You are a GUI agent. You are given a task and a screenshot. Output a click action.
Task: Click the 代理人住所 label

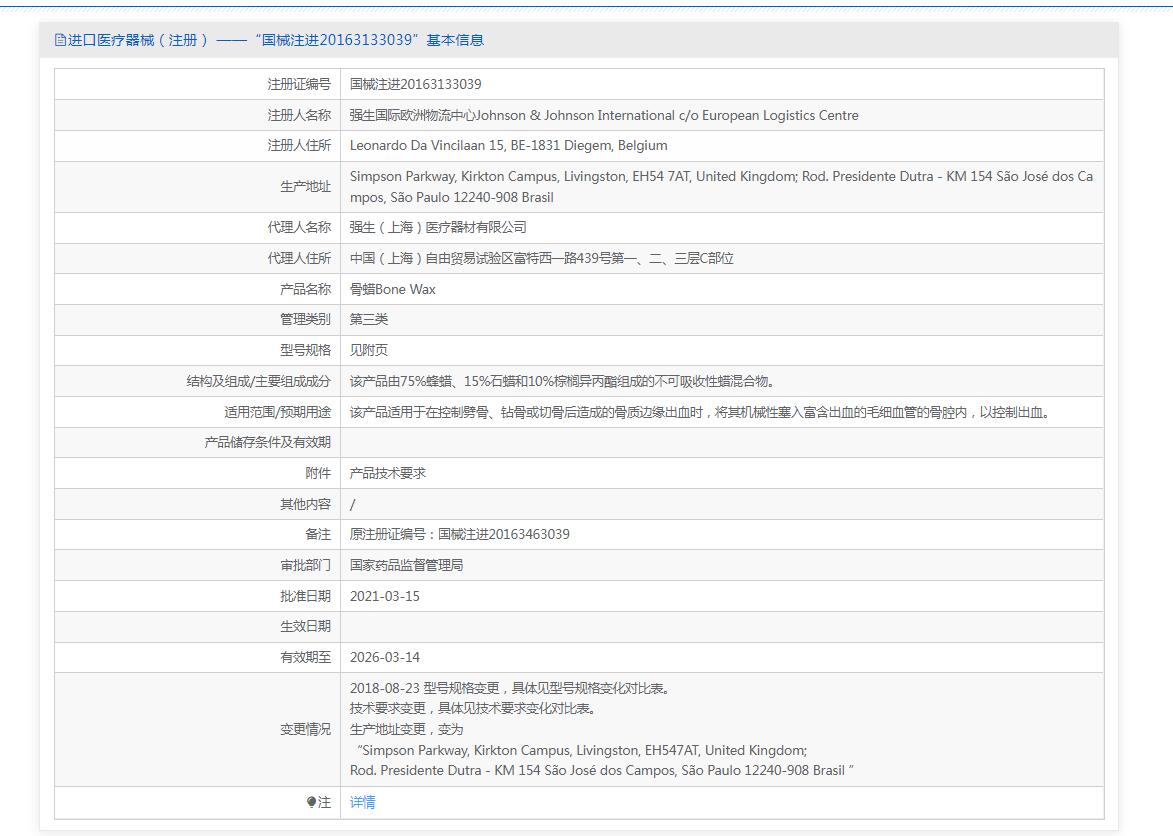pyautogui.click(x=299, y=259)
